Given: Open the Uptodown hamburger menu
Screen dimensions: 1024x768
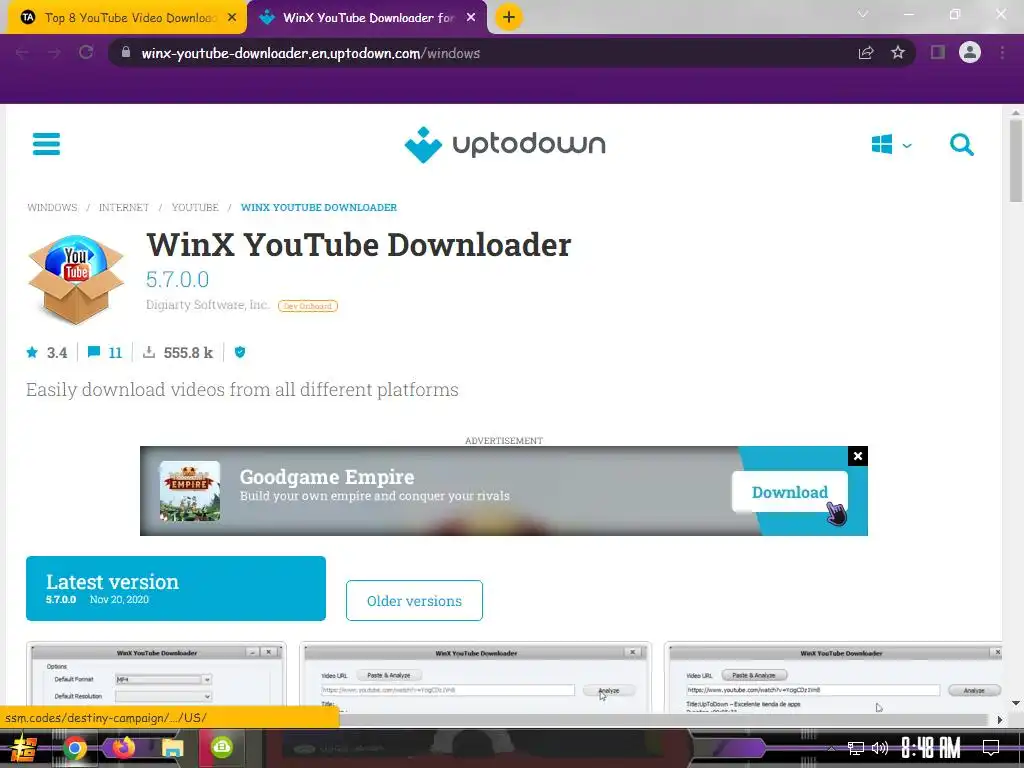Looking at the screenshot, I should [46, 144].
